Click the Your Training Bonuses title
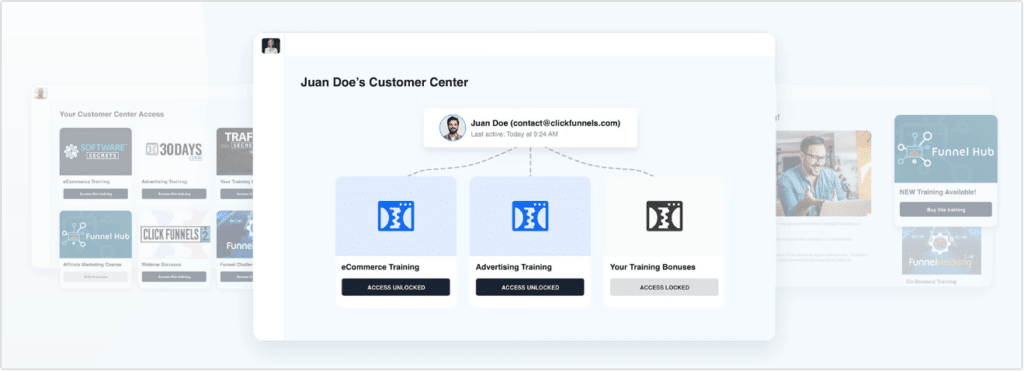 click(652, 267)
